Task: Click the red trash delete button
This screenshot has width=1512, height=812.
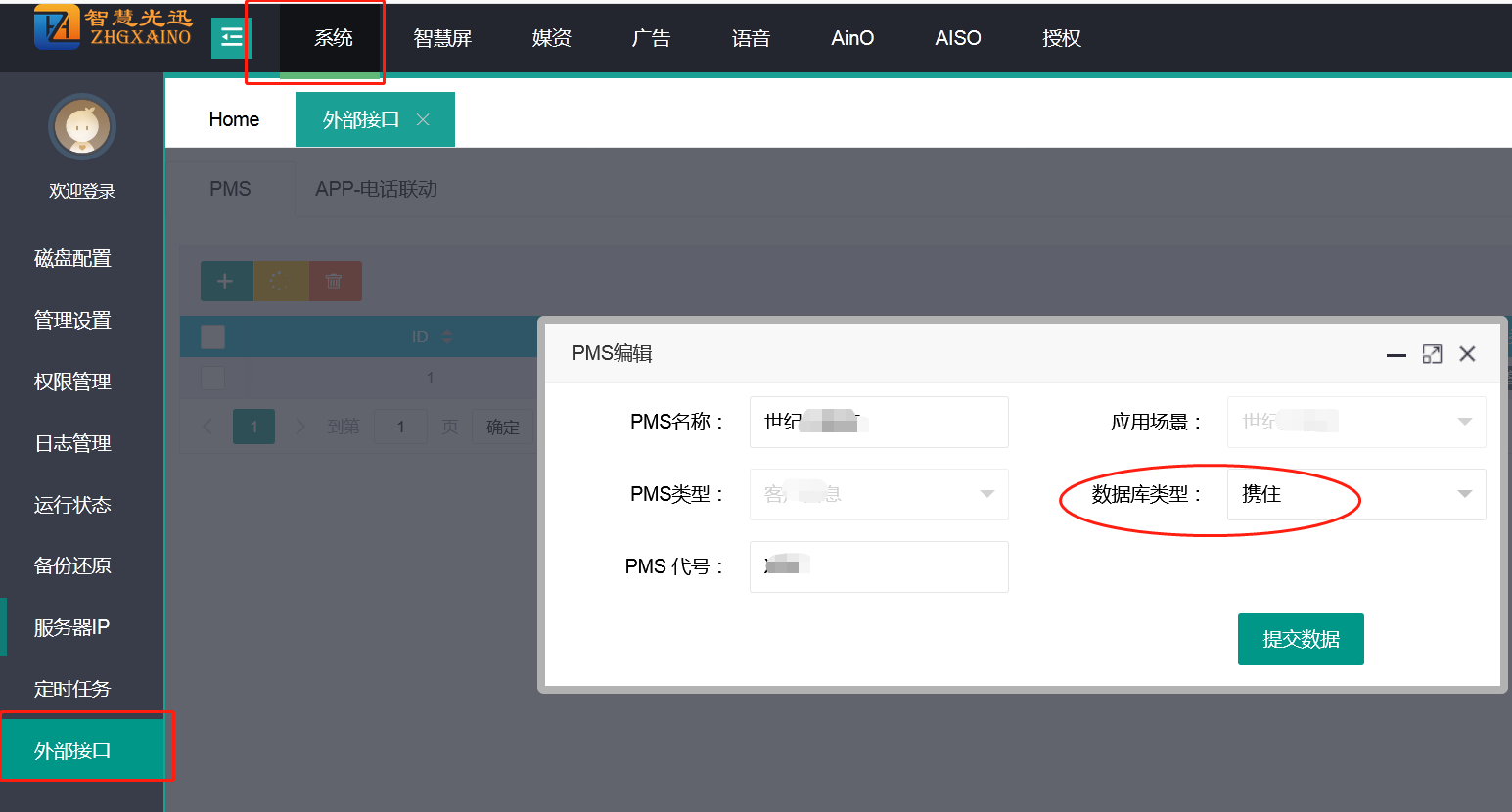Action: point(335,282)
